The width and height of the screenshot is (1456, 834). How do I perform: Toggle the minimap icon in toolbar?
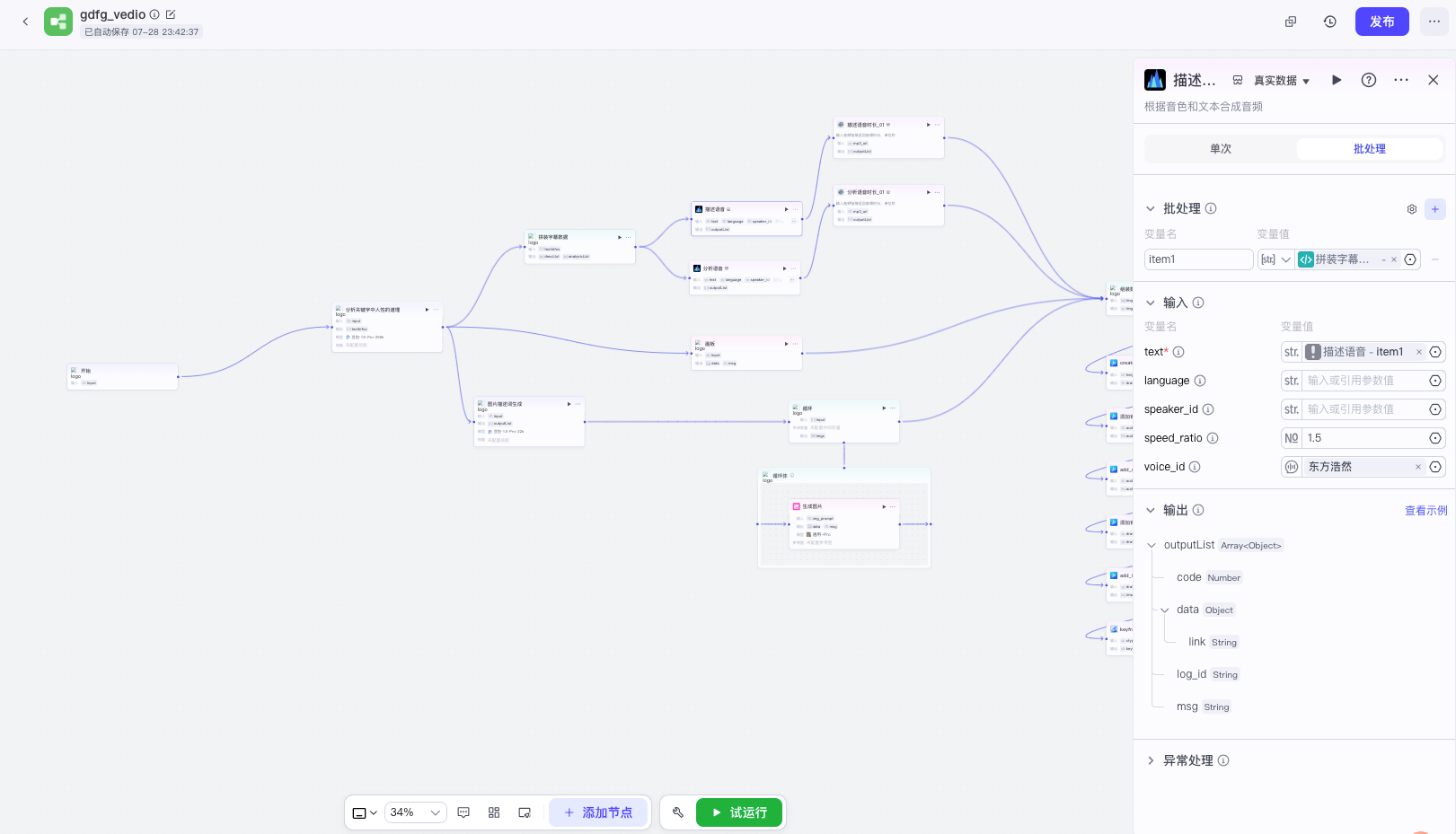tap(525, 812)
